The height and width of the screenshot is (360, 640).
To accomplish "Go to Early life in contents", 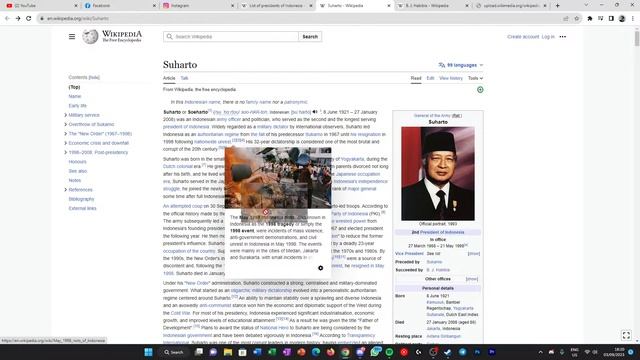I will [78, 106].
